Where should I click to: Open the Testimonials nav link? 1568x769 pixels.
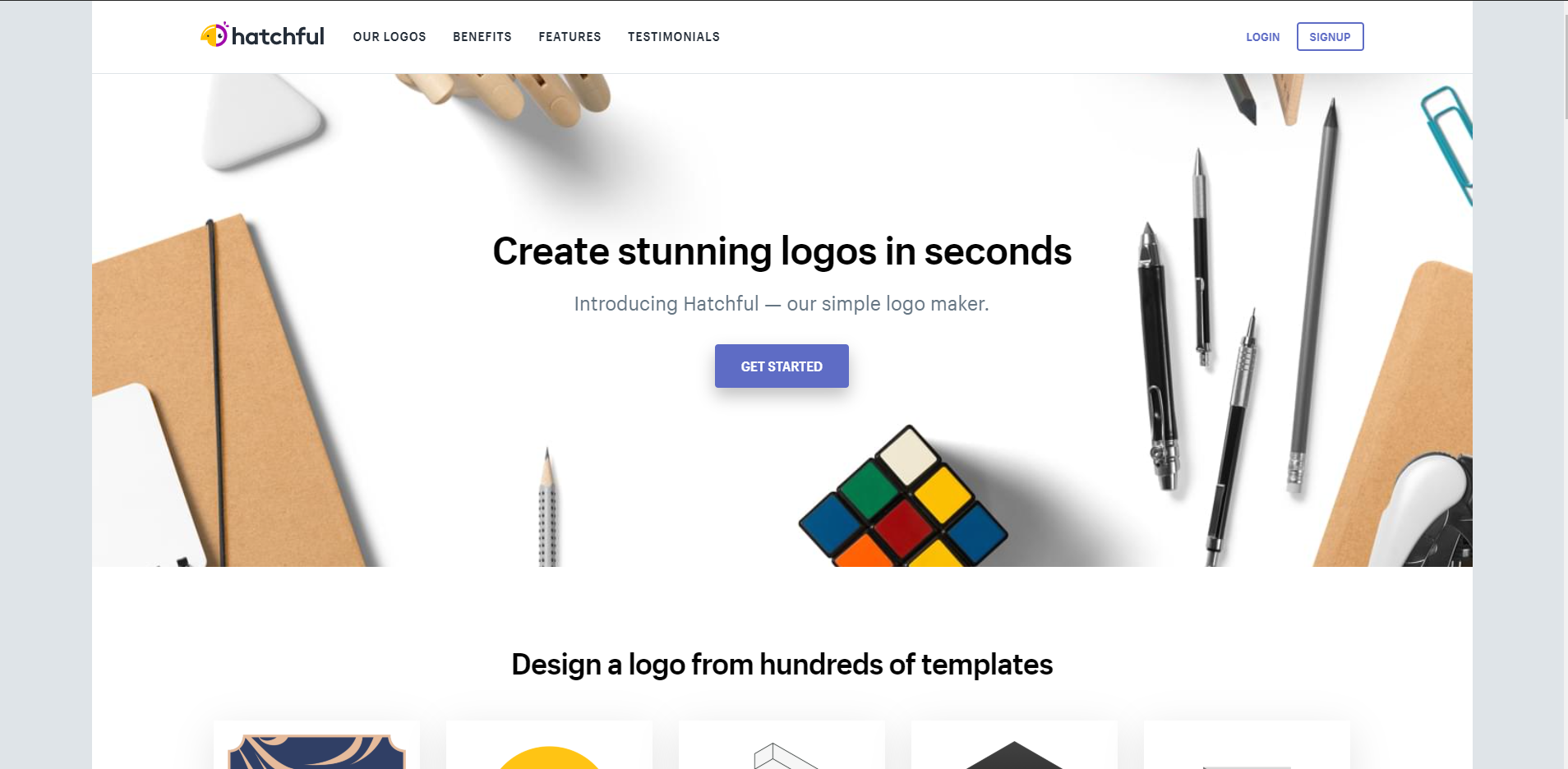click(x=674, y=37)
